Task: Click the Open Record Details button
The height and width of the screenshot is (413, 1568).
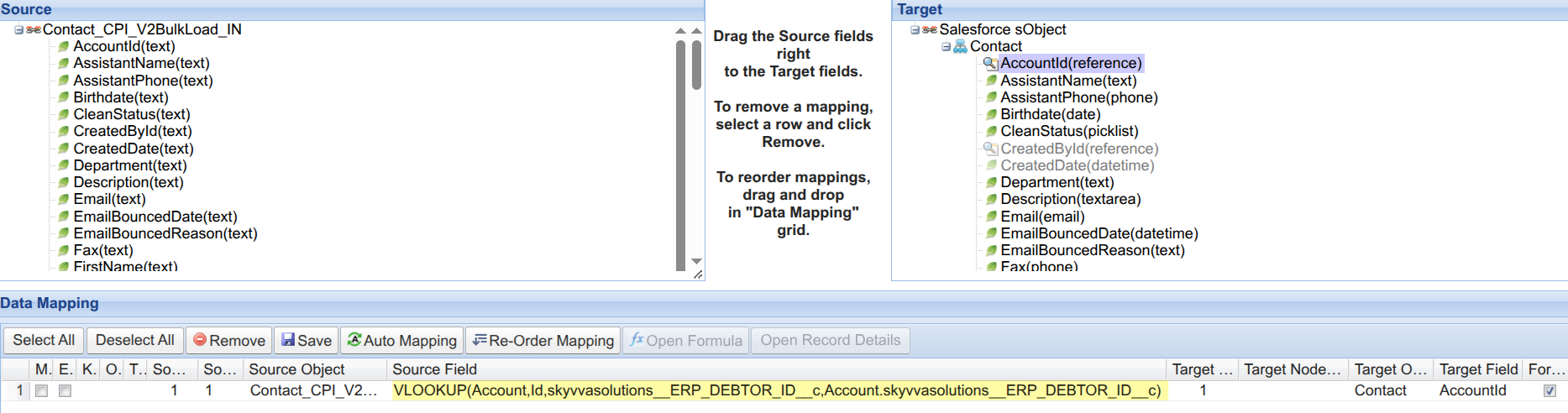Action: tap(831, 340)
